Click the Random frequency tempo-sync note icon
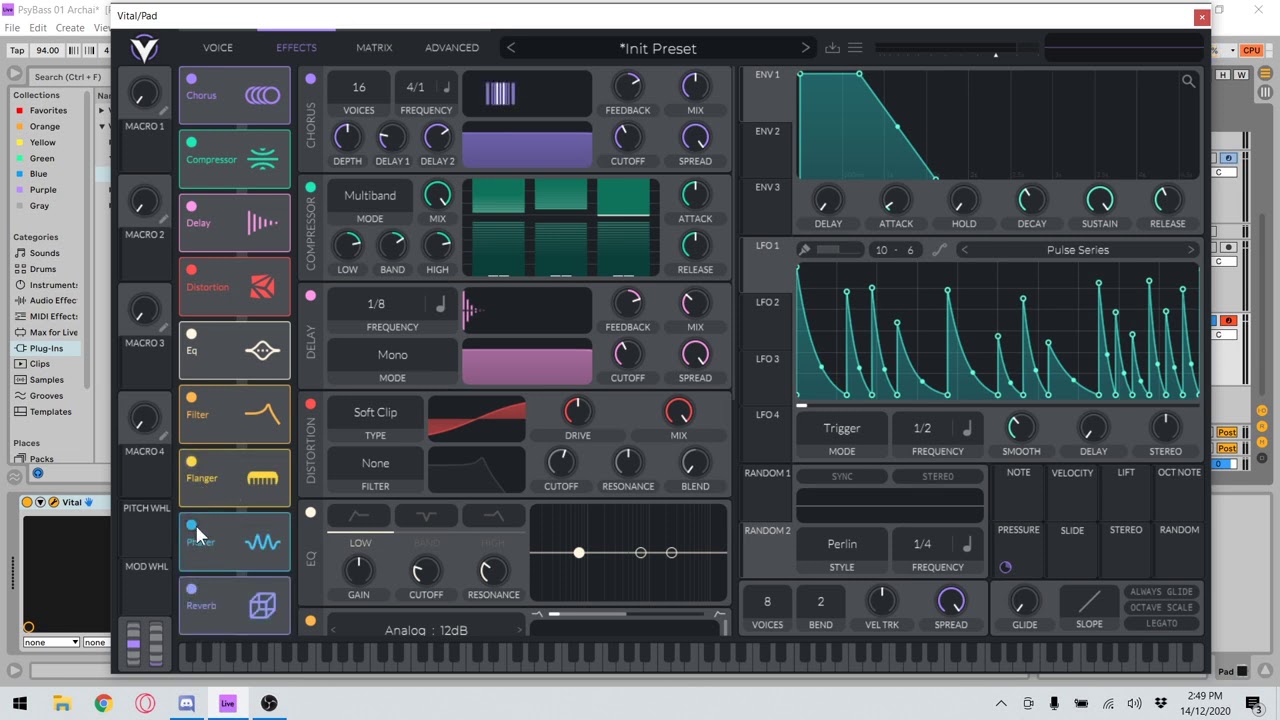 pyautogui.click(x=967, y=544)
